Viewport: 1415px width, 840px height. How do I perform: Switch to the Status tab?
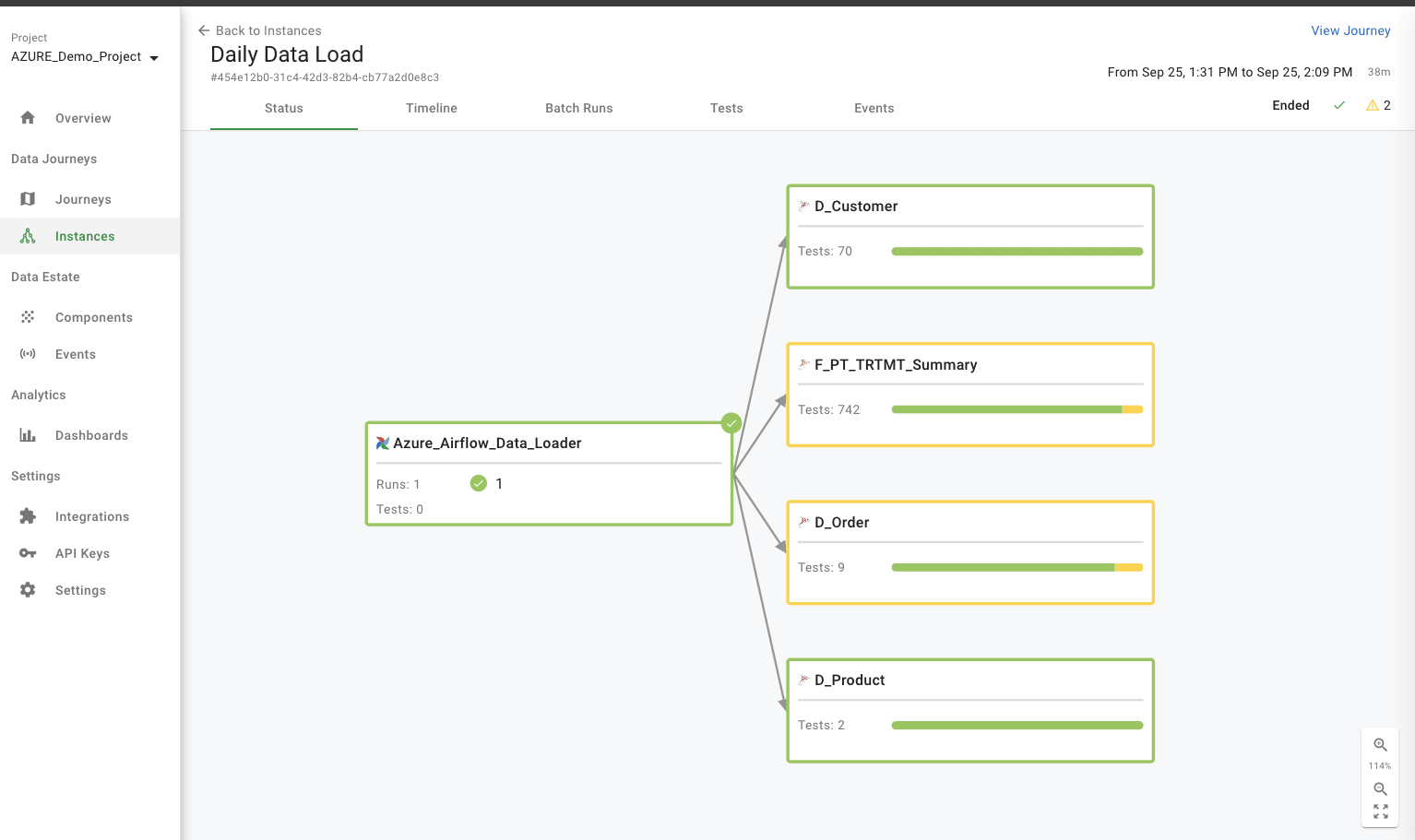[x=283, y=108]
